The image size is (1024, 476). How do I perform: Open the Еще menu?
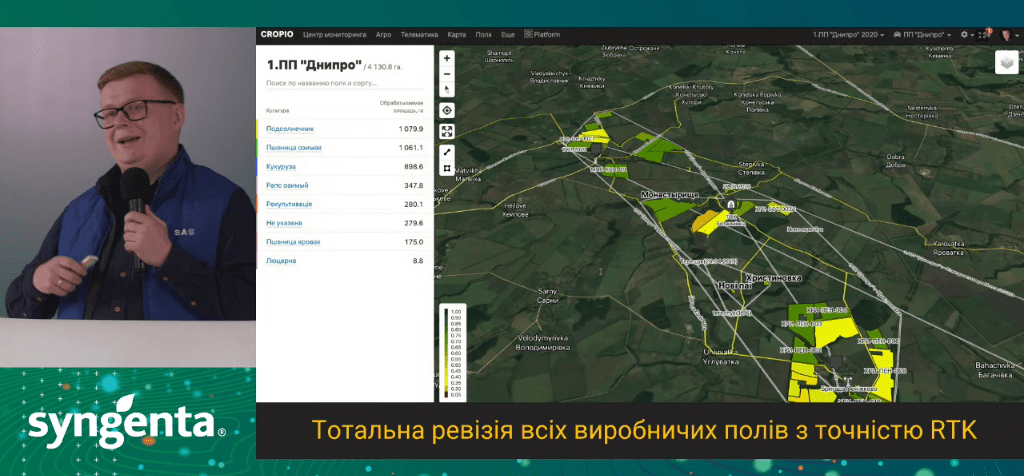[x=507, y=35]
